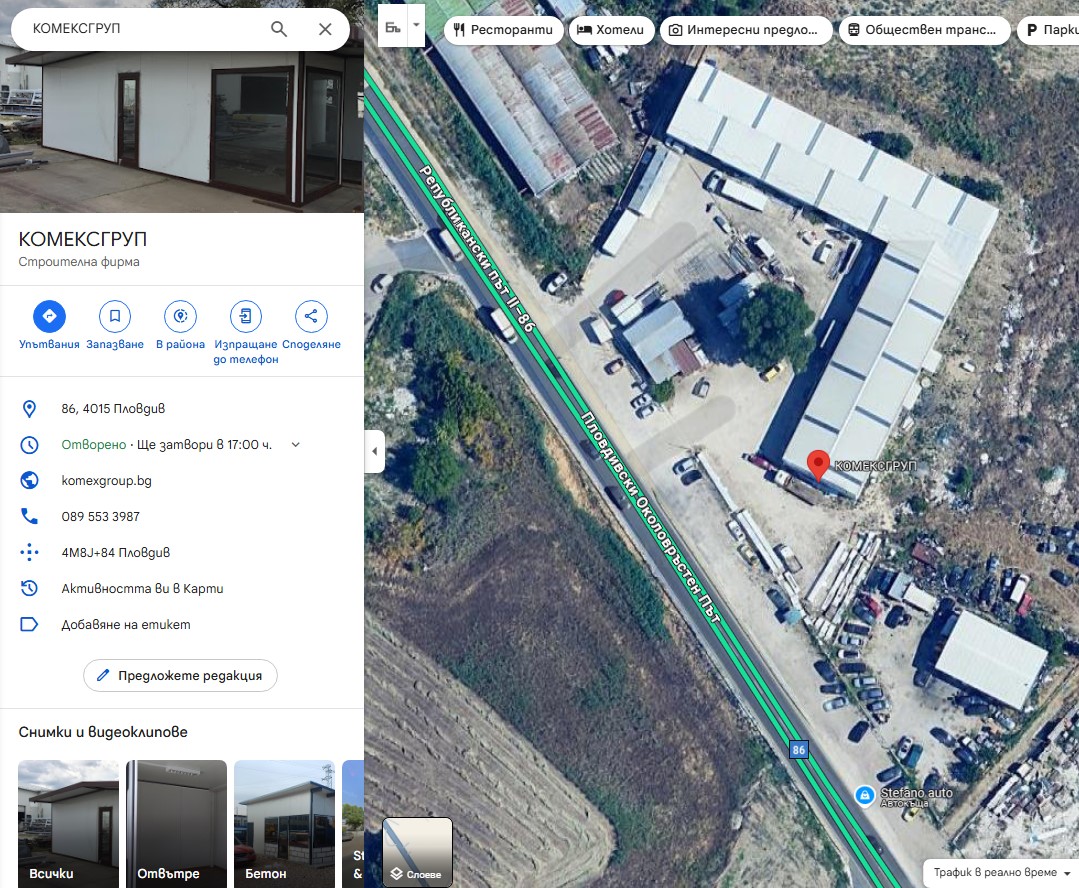Select the Обществен транспорт chip
This screenshot has height=888, width=1079.
(924, 30)
